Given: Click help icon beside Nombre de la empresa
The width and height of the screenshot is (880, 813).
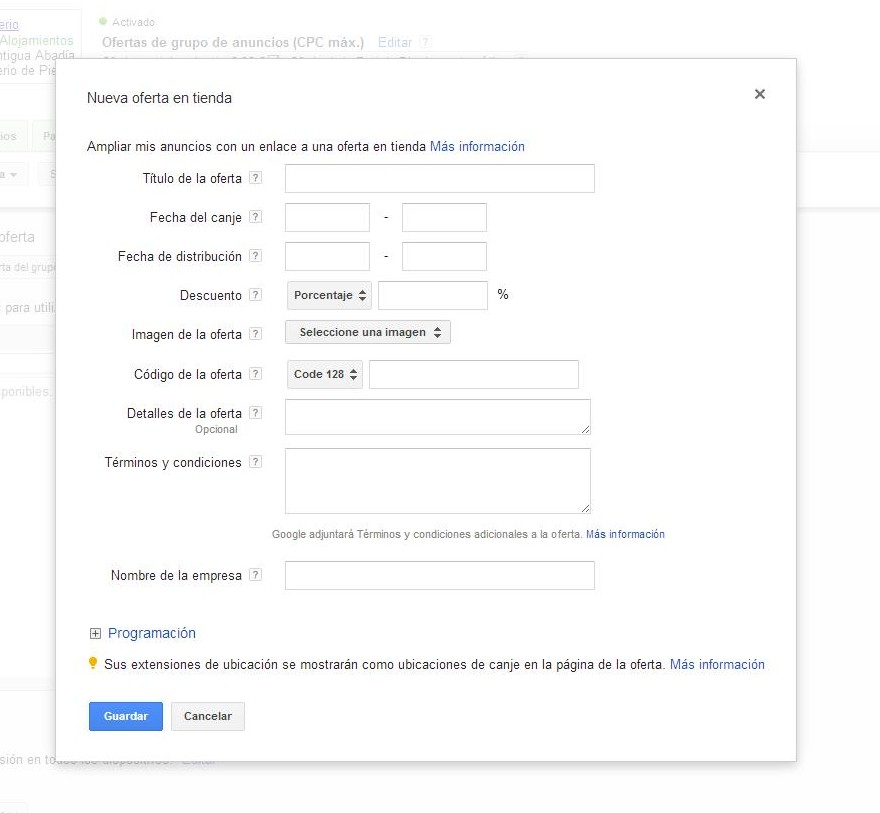Looking at the screenshot, I should pos(255,575).
